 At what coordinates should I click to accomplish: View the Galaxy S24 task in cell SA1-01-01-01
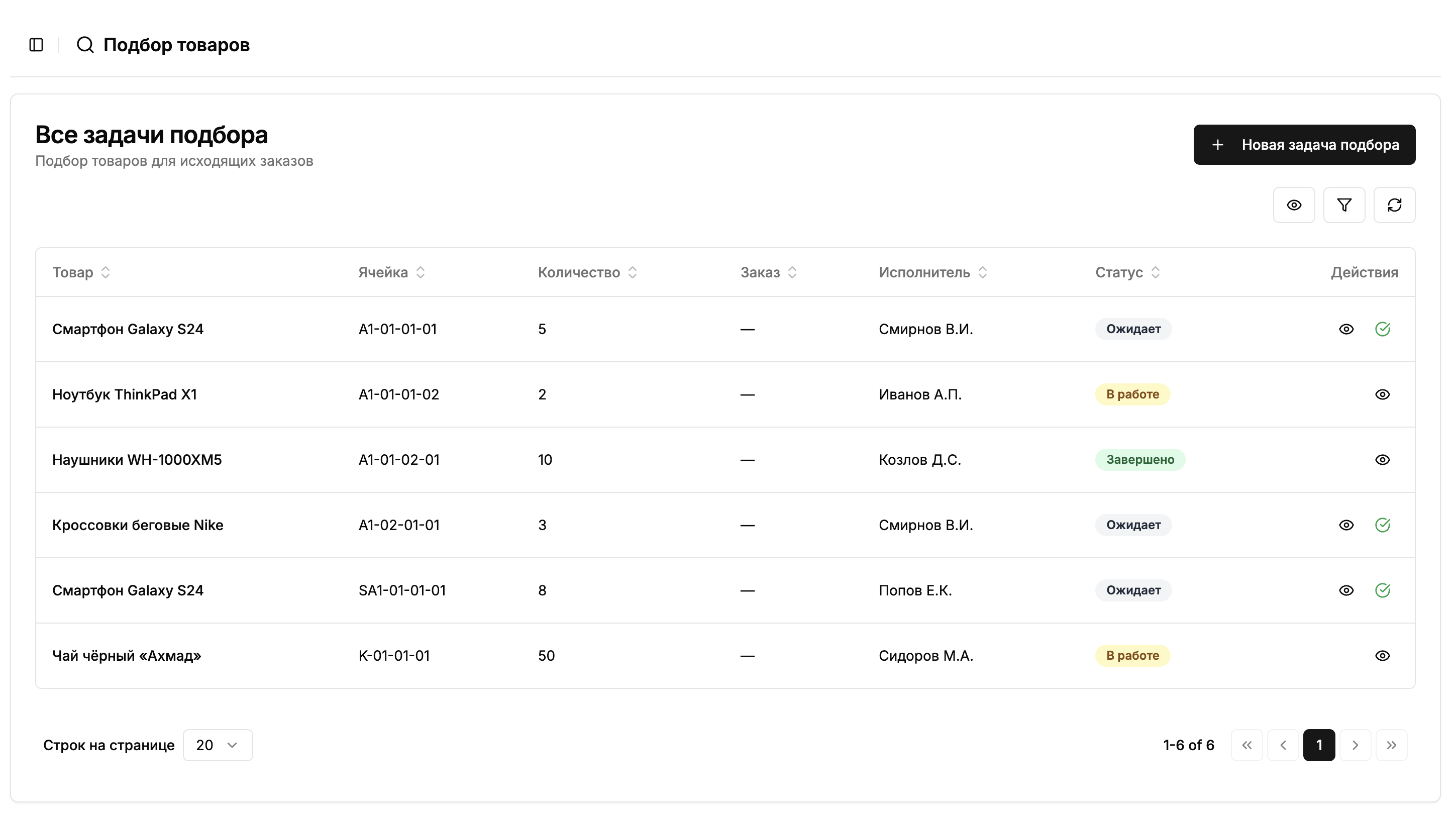pos(1346,590)
